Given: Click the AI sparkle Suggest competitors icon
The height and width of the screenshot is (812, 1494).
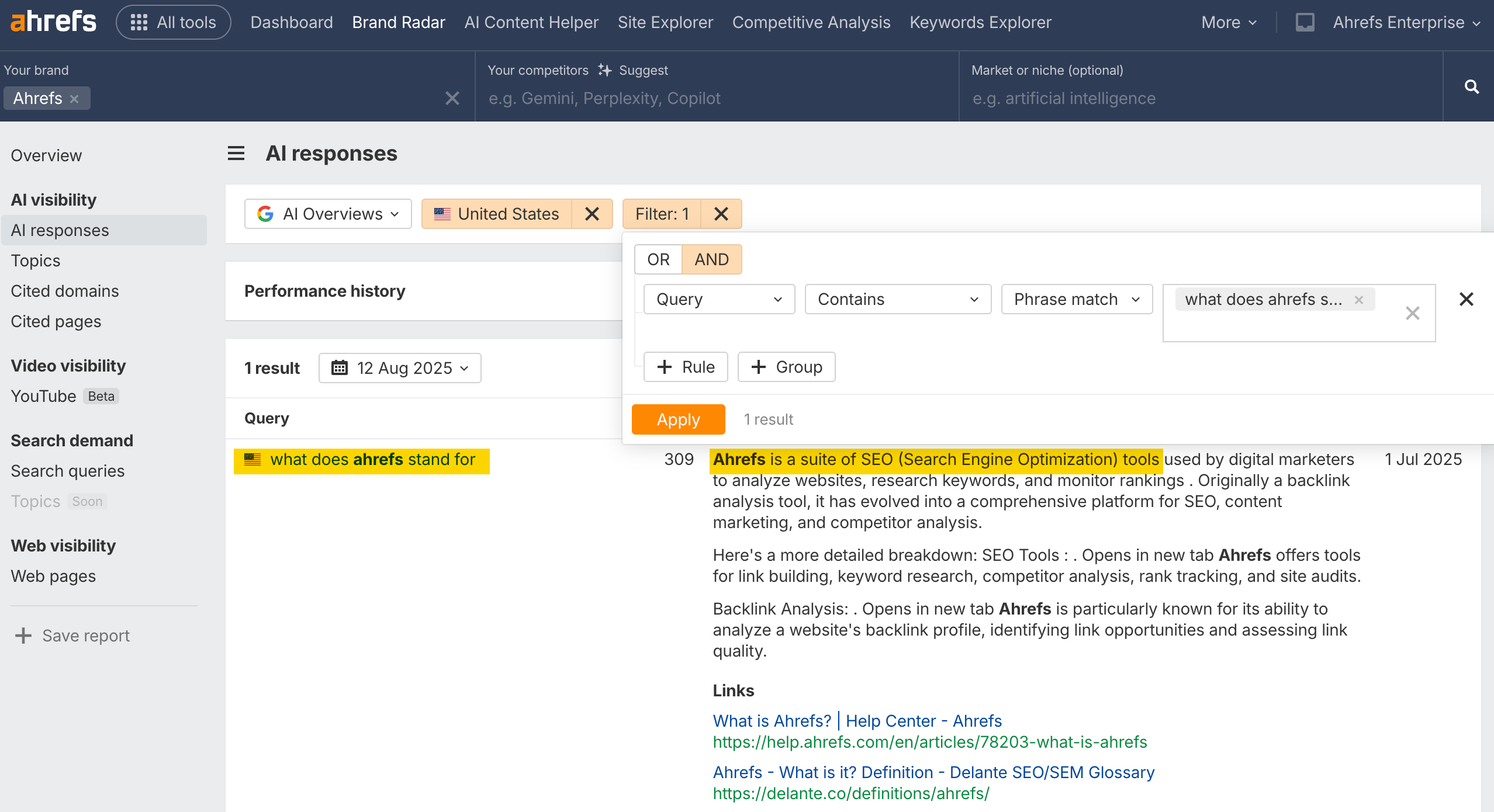Looking at the screenshot, I should [604, 70].
